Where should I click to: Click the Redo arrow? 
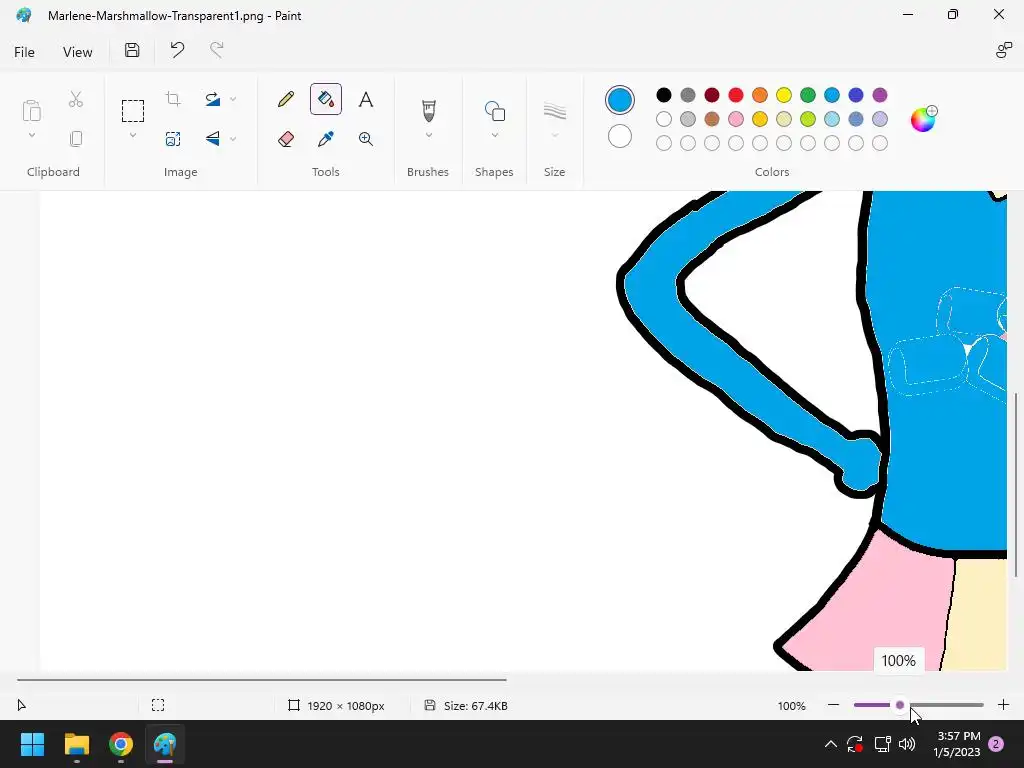(x=217, y=50)
